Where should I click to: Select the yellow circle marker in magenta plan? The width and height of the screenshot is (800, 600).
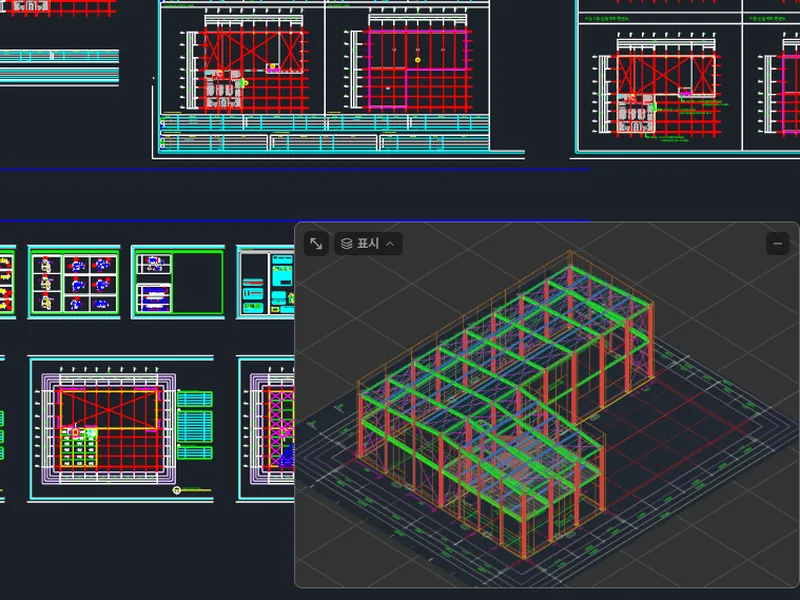[418, 60]
